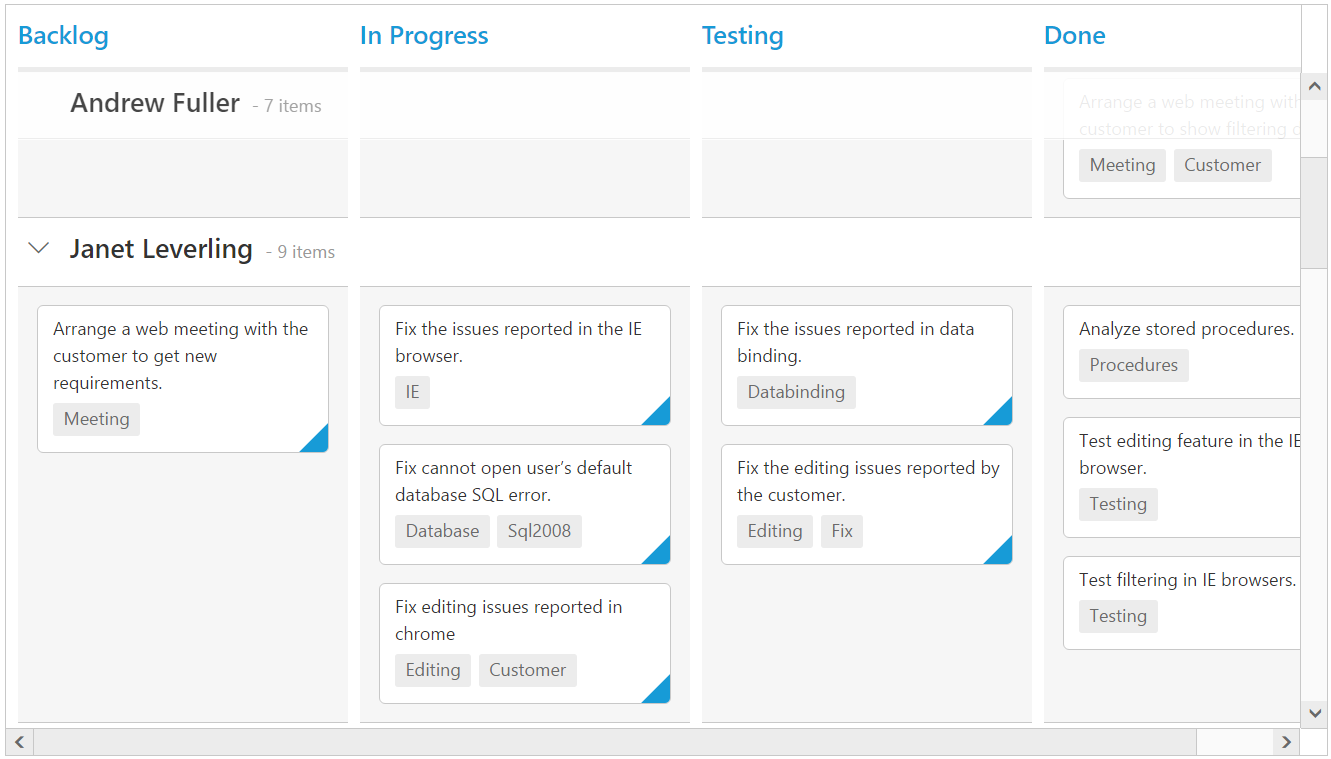Click blue corner marker on customer editing card

[1002, 554]
